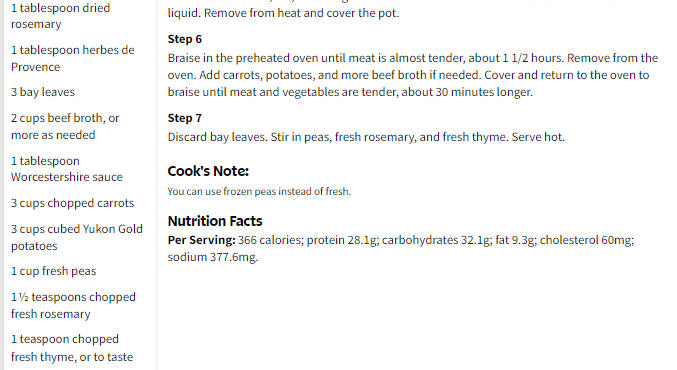Select the herbes de Provence ingredient
The image size is (677, 370).
[73, 58]
